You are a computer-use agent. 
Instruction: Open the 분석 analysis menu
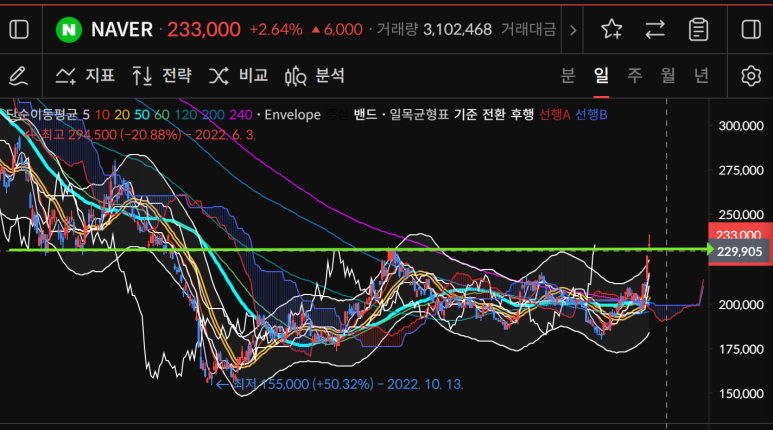coord(315,76)
